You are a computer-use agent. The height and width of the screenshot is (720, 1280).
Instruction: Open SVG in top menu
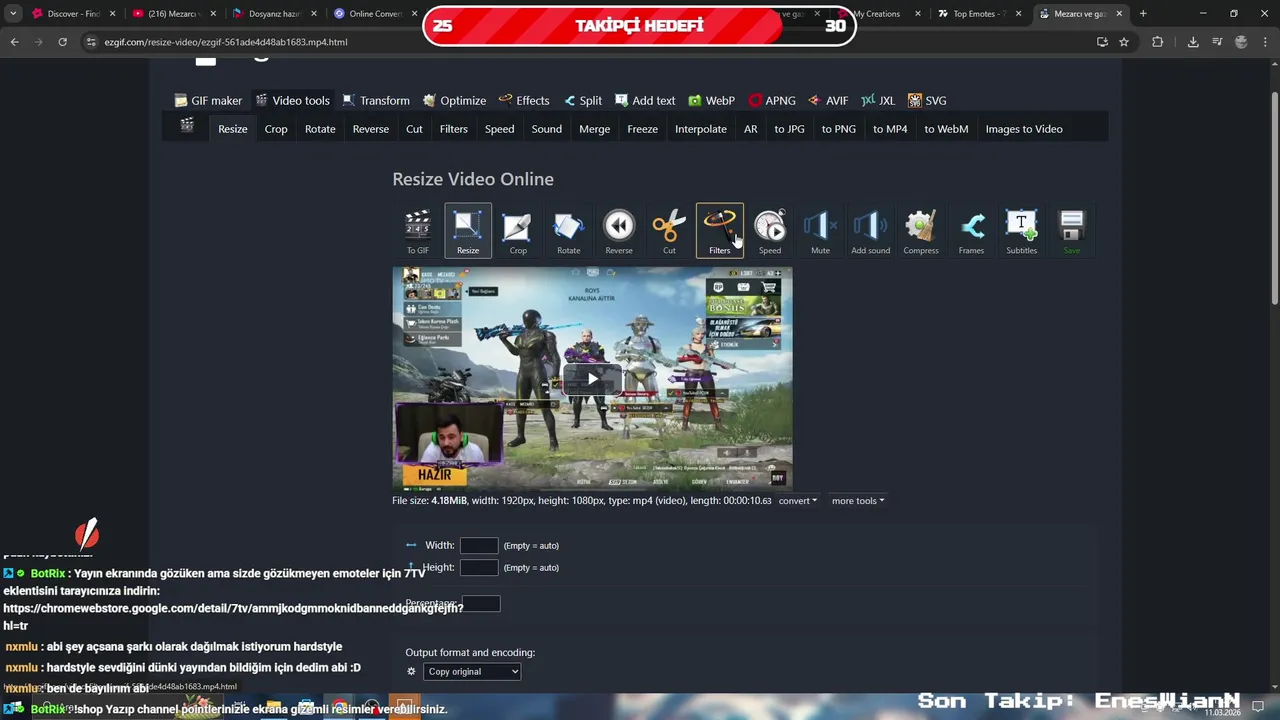927,100
